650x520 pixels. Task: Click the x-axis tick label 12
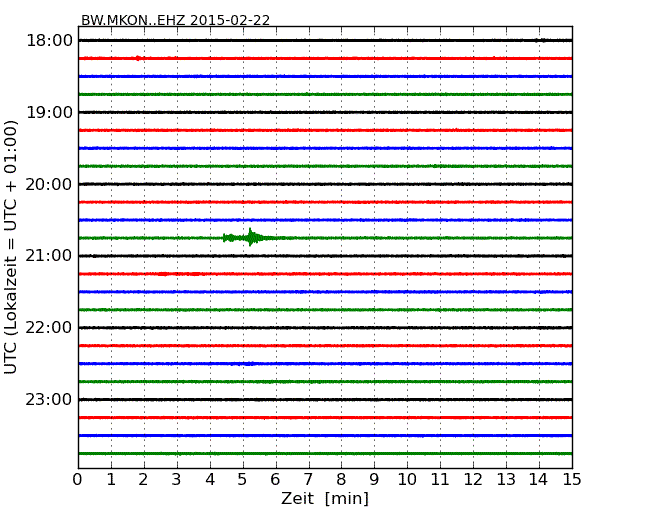(473, 480)
